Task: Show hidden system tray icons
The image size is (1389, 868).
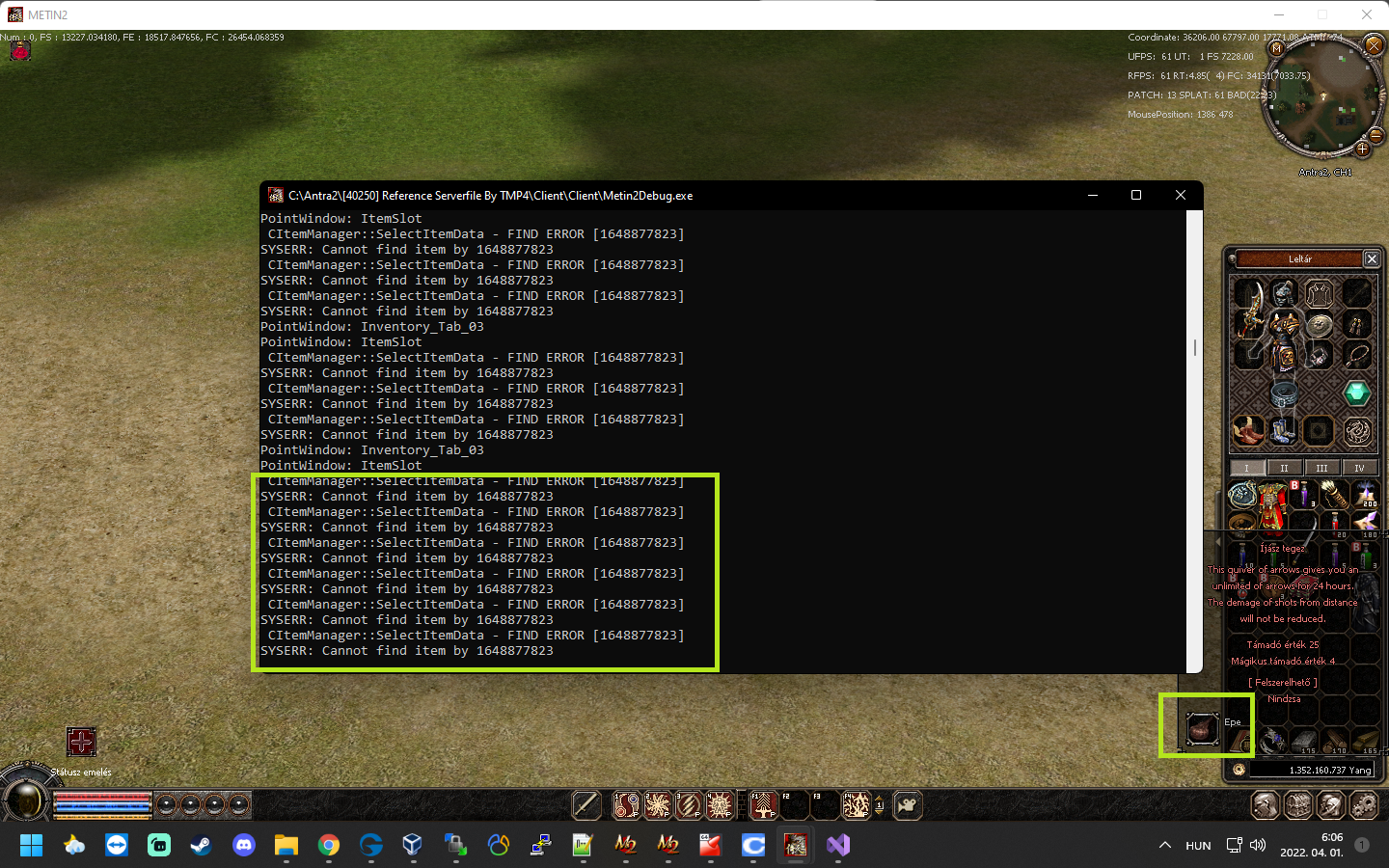Action: pyautogui.click(x=1165, y=846)
